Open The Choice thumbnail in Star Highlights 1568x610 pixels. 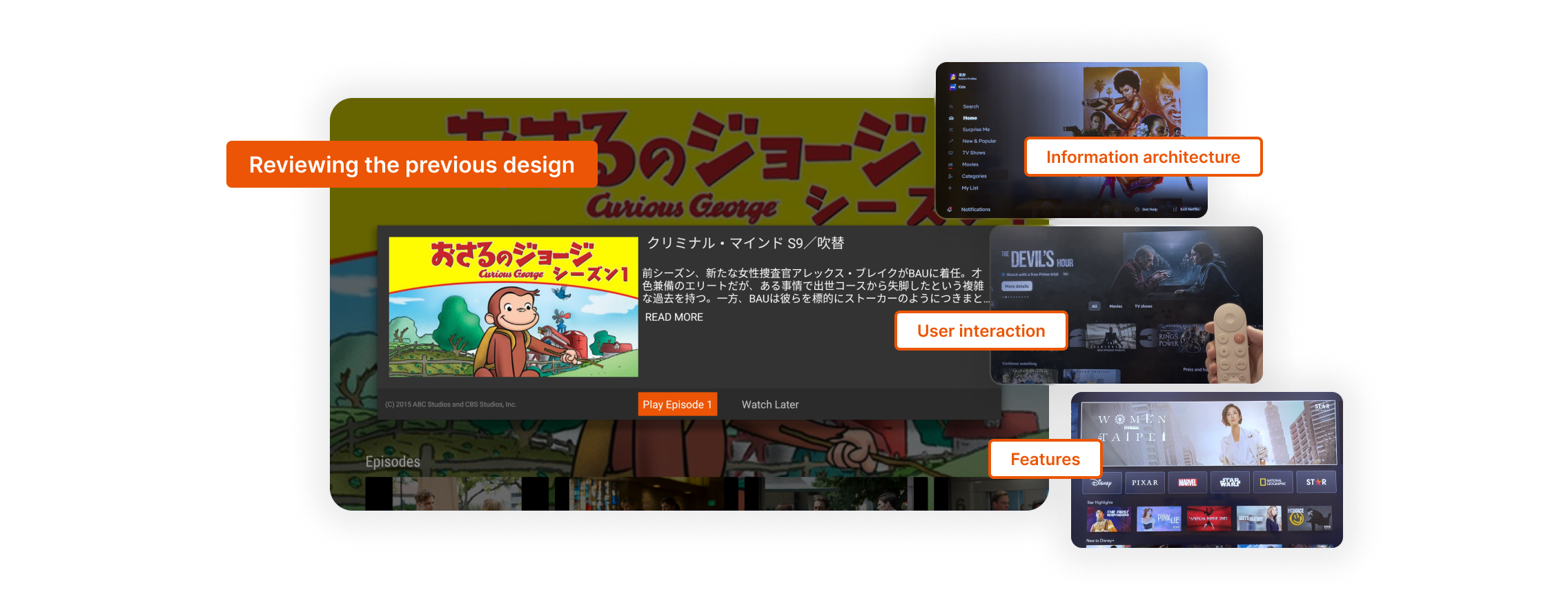tap(1310, 518)
